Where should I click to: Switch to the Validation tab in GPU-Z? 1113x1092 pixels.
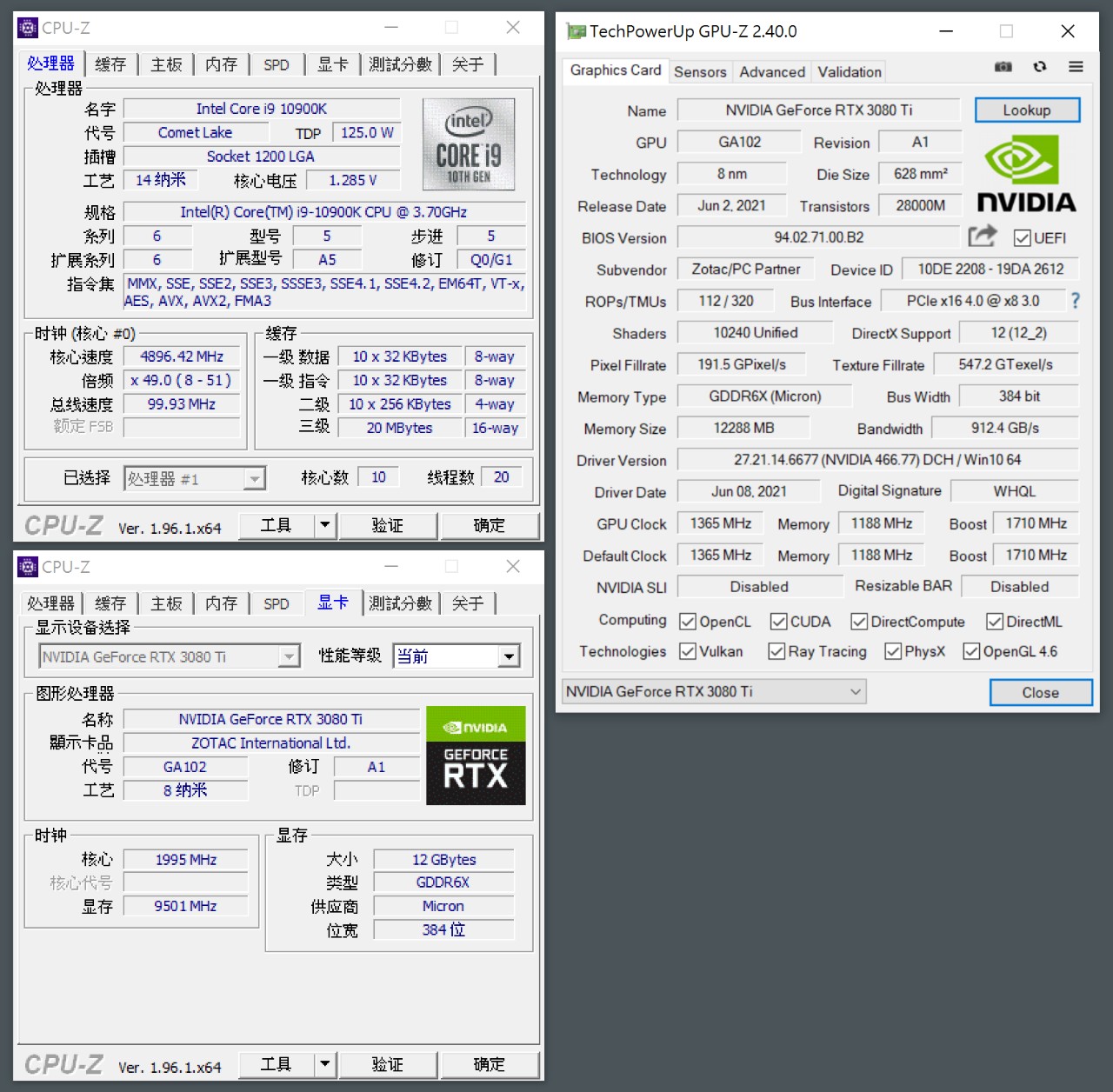tap(850, 71)
